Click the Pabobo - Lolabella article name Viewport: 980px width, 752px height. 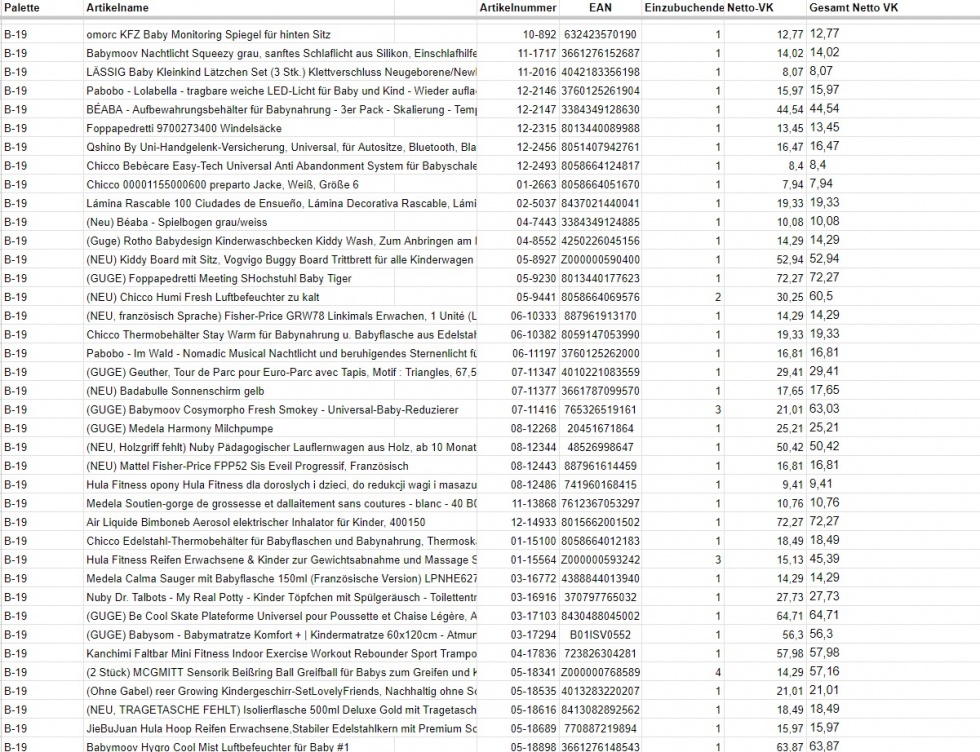pyautogui.click(x=281, y=91)
